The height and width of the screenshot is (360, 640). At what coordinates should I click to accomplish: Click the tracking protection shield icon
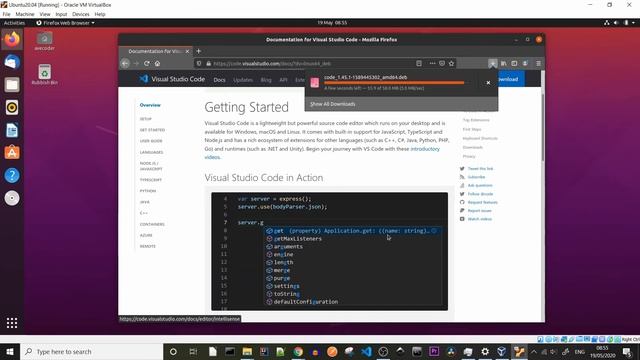click(199, 63)
